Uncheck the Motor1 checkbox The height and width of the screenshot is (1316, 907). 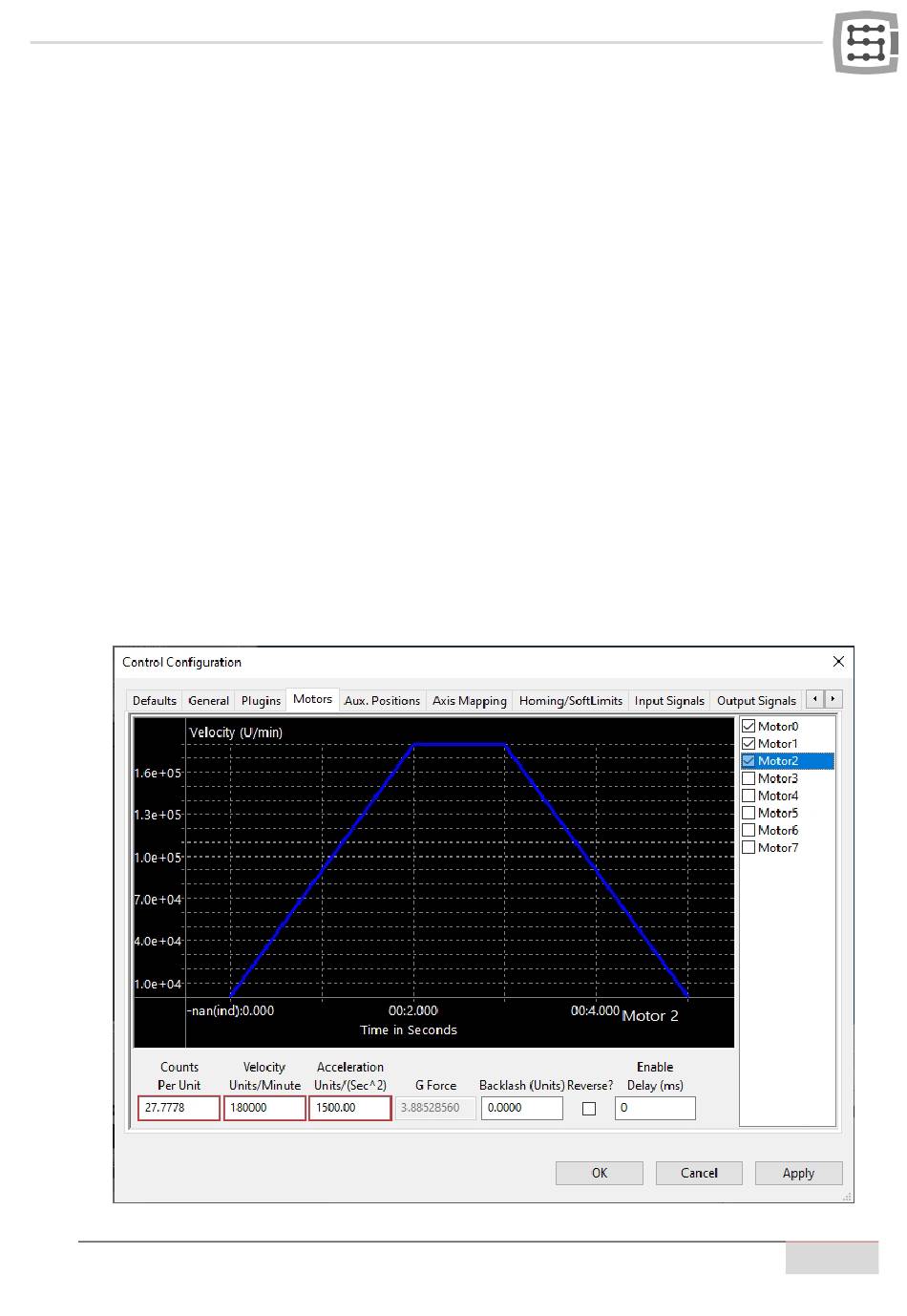[749, 743]
